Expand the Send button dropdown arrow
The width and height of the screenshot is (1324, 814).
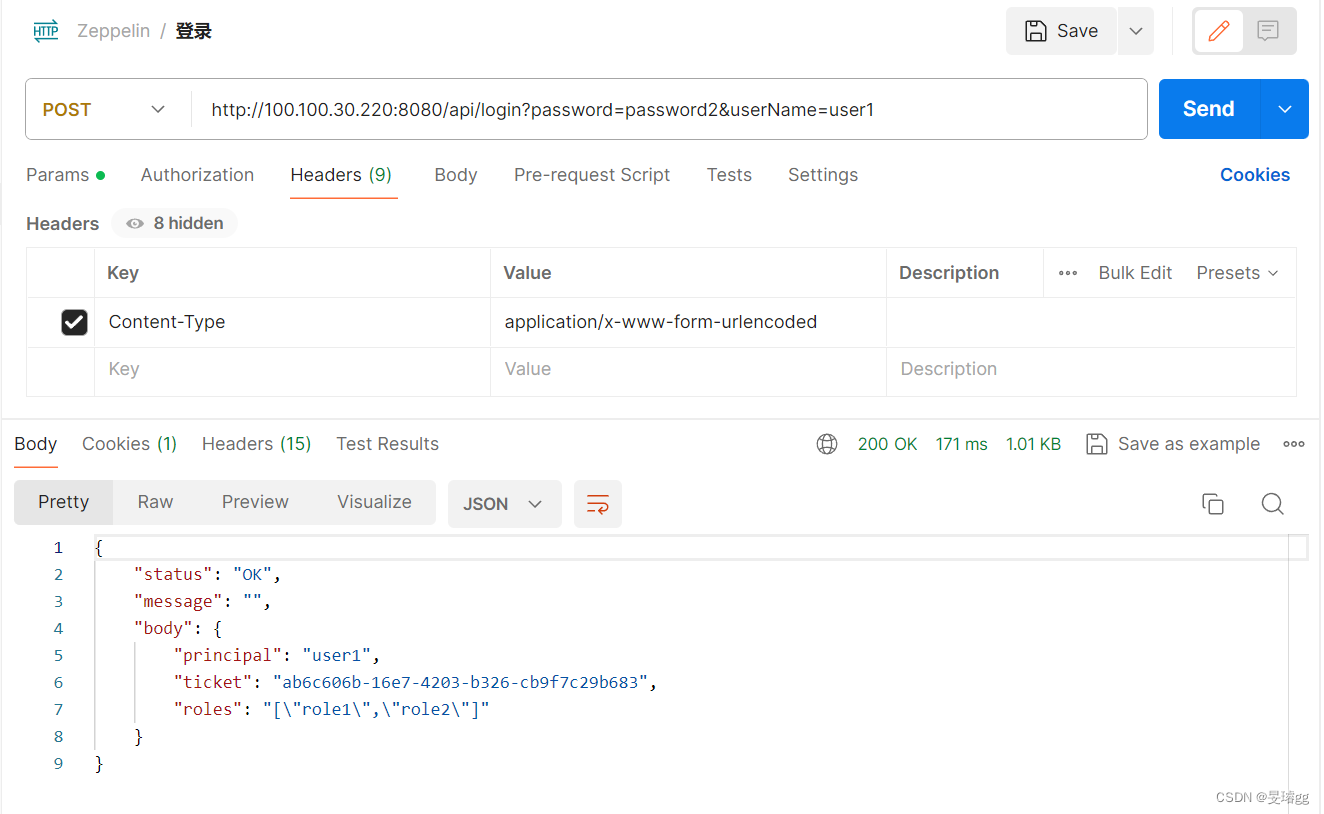point(1285,109)
